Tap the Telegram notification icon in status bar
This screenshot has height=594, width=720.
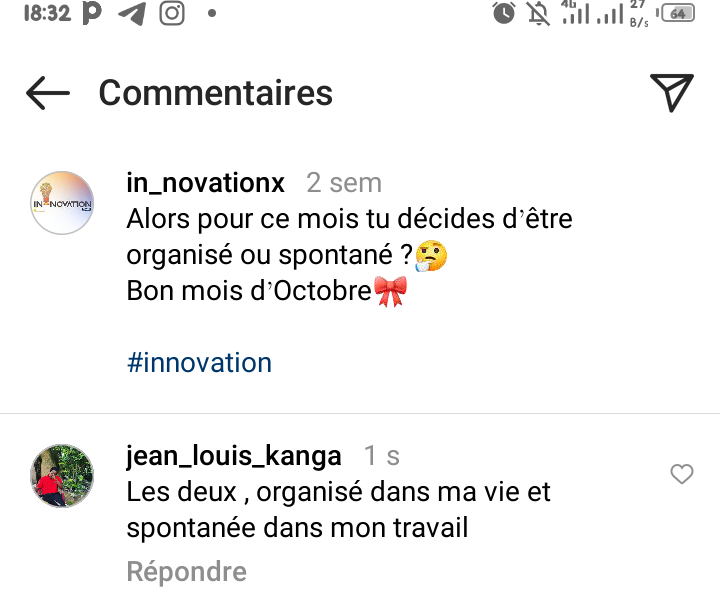[131, 14]
